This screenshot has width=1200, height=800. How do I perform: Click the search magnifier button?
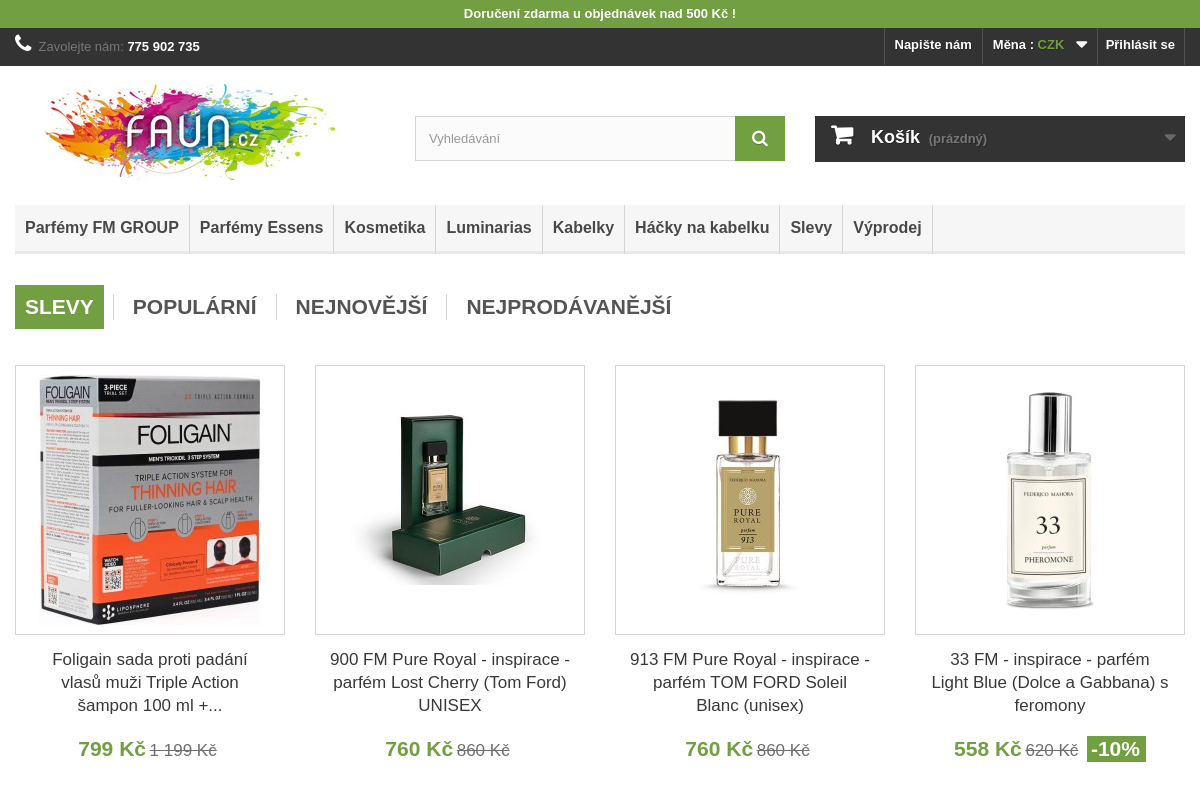point(760,138)
